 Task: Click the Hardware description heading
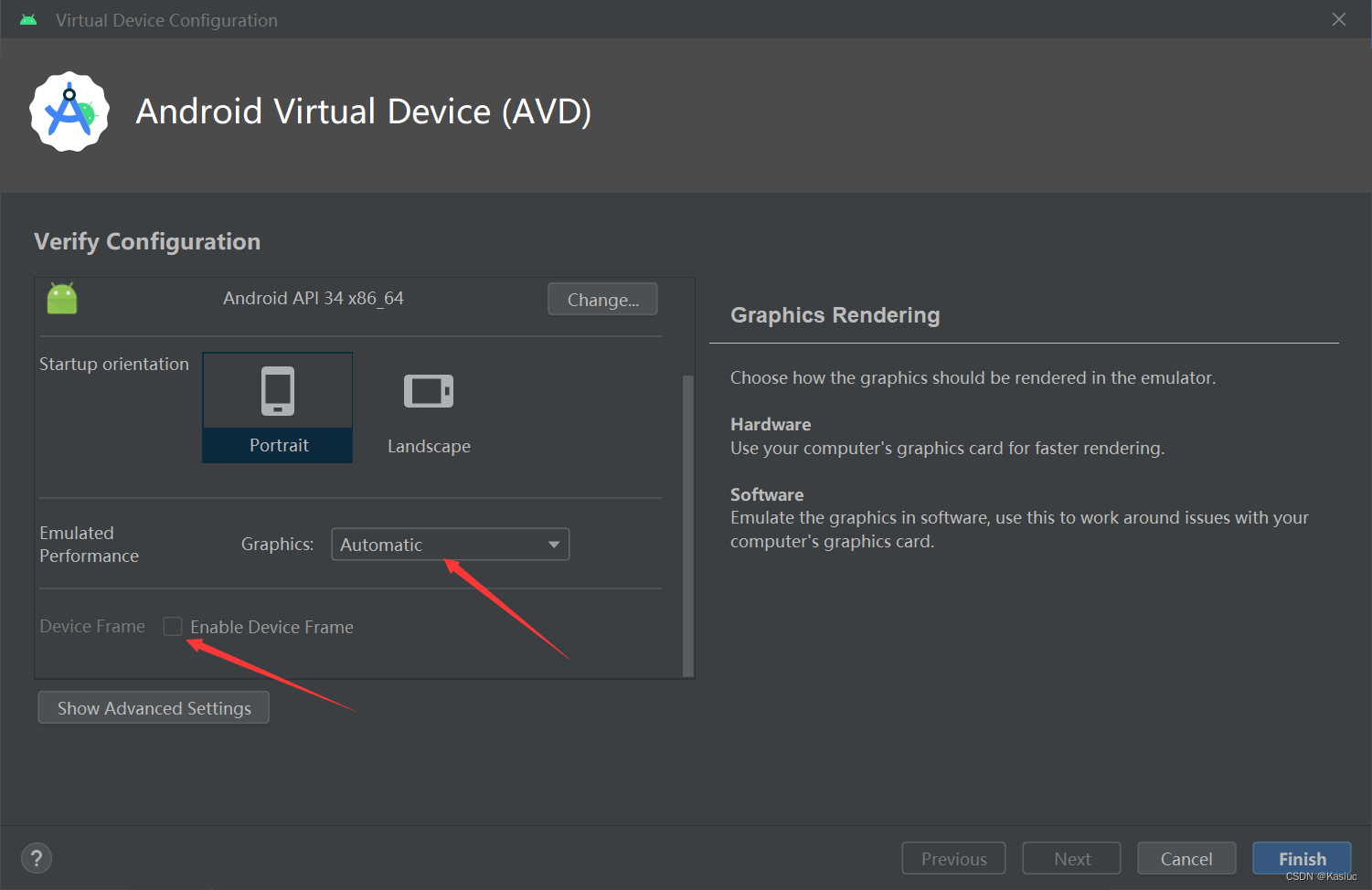point(771,424)
